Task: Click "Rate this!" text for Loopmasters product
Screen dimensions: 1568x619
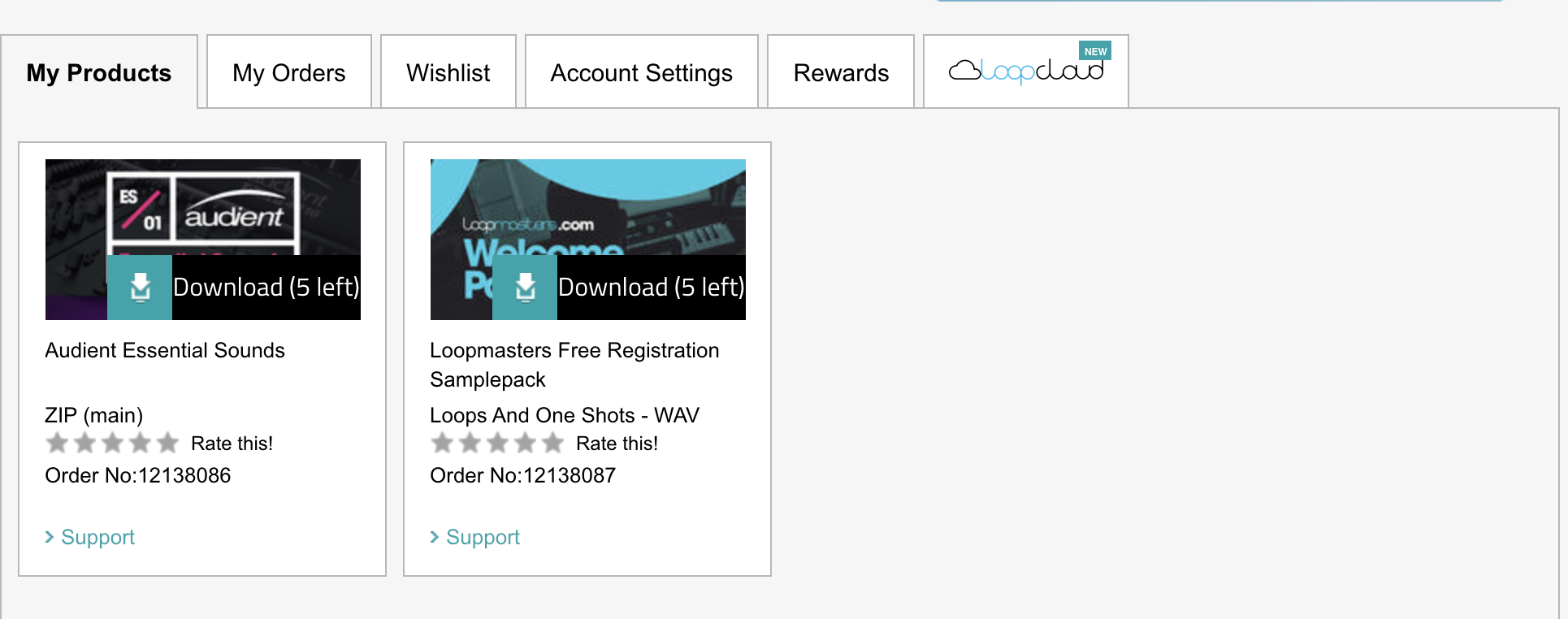Action: (x=617, y=444)
